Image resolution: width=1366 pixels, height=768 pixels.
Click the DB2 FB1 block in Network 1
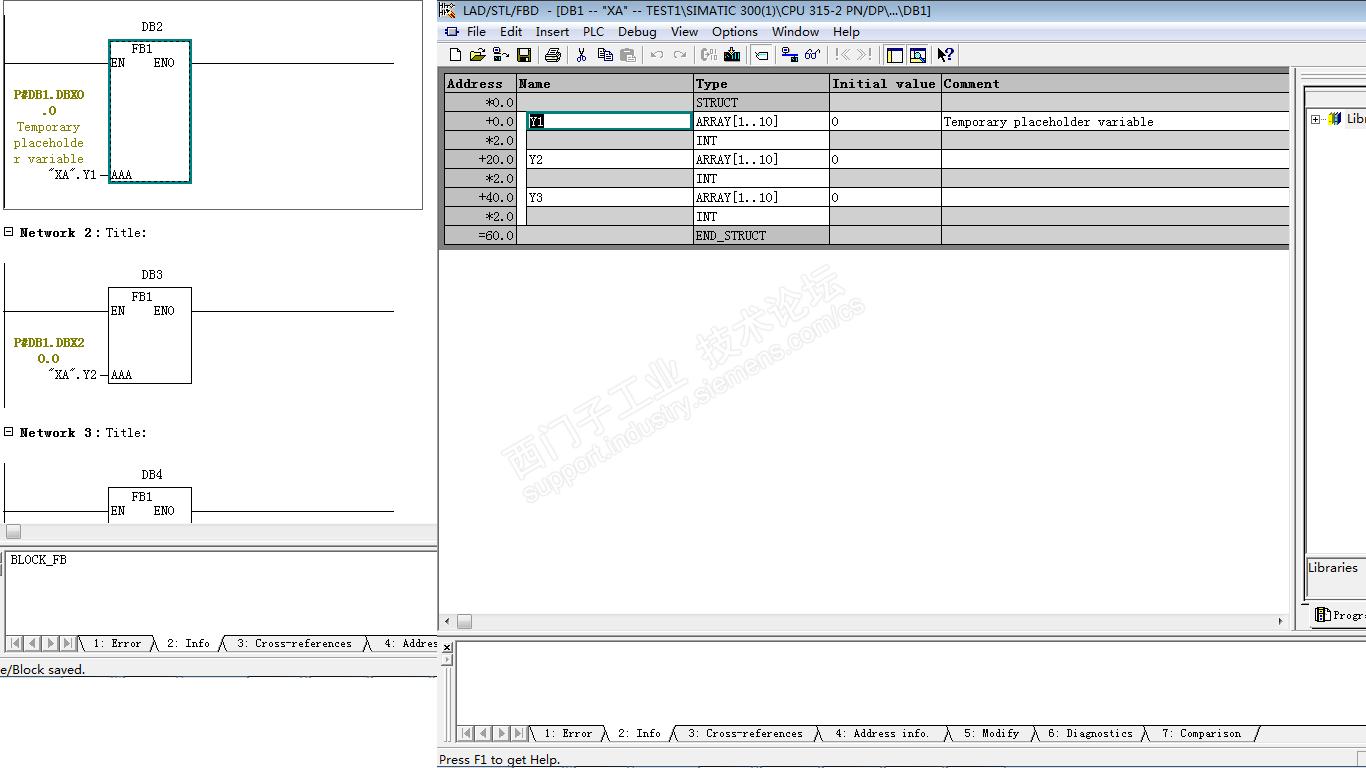[x=150, y=112]
